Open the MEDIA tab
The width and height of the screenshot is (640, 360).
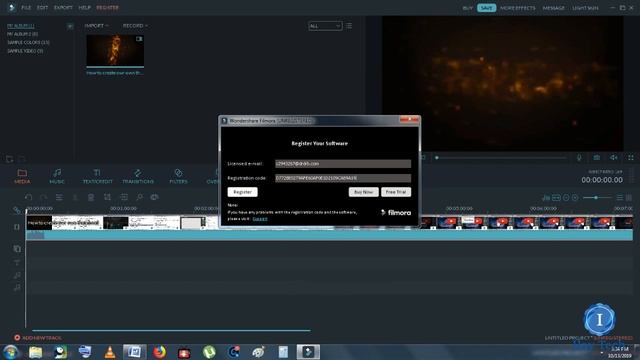[x=22, y=176]
